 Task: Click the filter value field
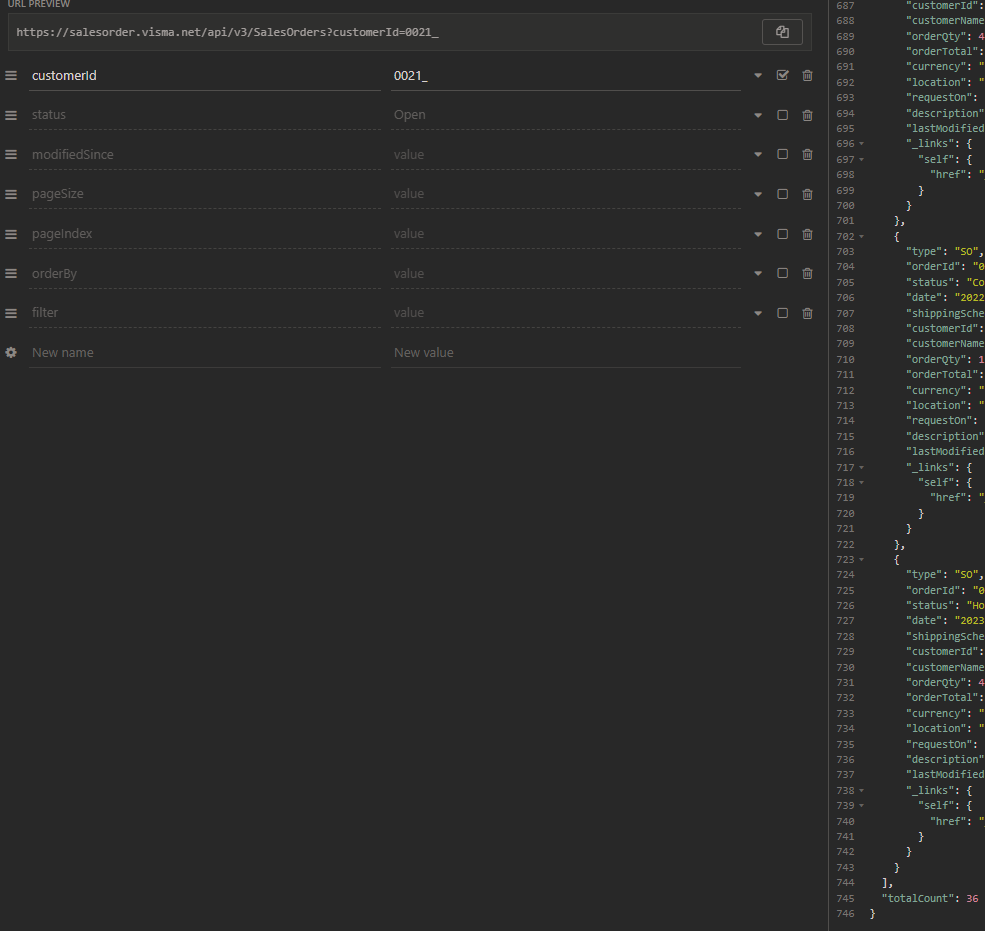566,313
